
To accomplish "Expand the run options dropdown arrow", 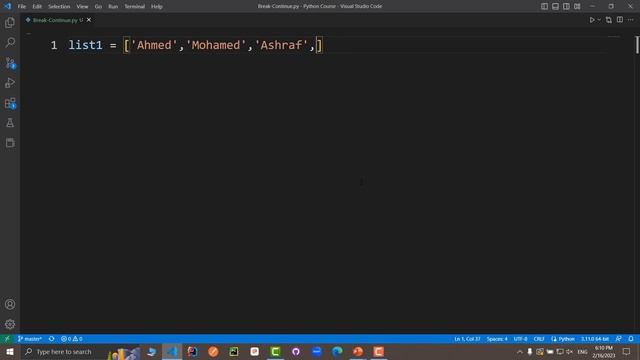I will [x=599, y=20].
